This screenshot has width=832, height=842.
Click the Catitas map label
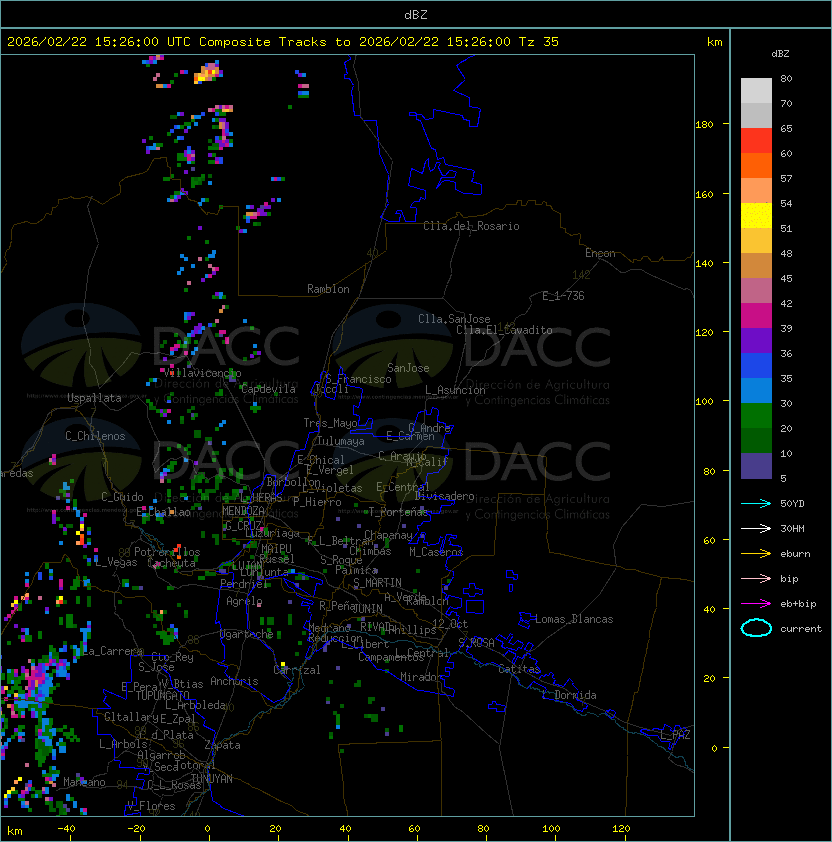[x=519, y=669]
